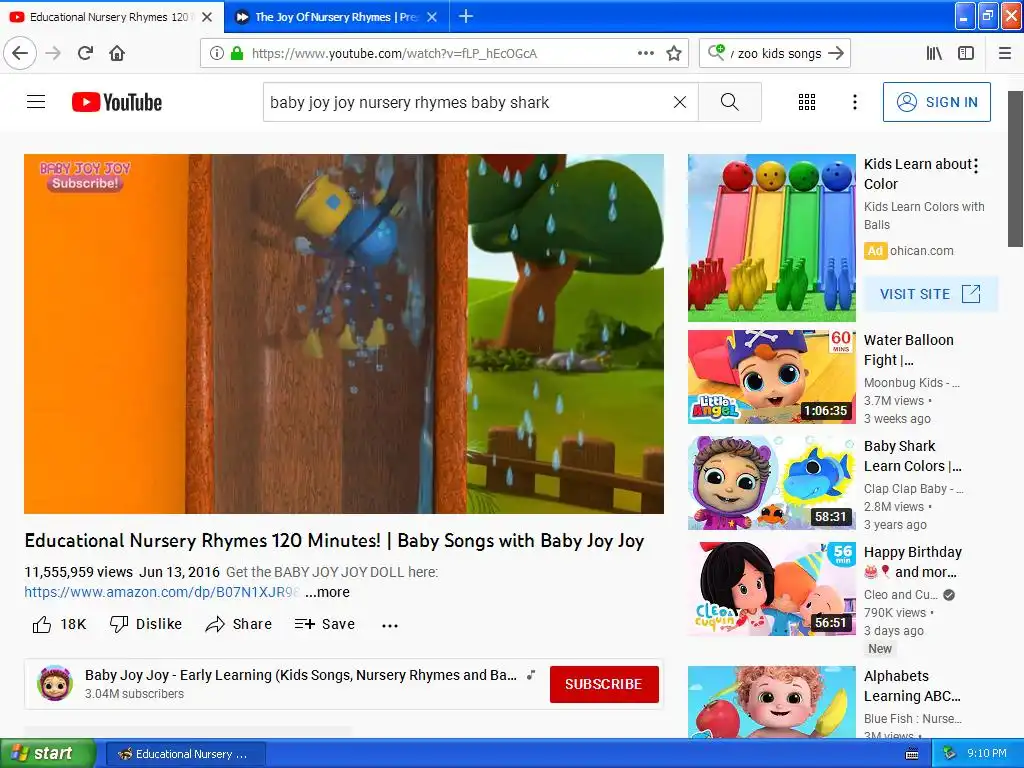Click the search engine magnifier icon in search box
This screenshot has width=1024, height=768.
[x=716, y=52]
